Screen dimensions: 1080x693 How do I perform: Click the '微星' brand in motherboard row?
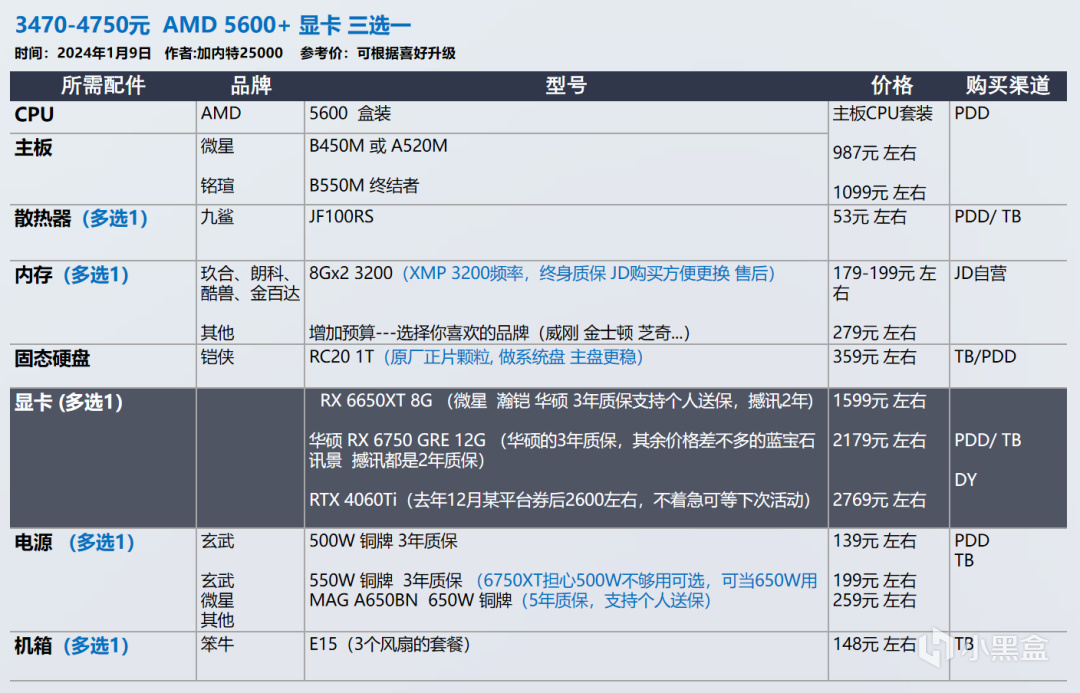pyautogui.click(x=218, y=146)
